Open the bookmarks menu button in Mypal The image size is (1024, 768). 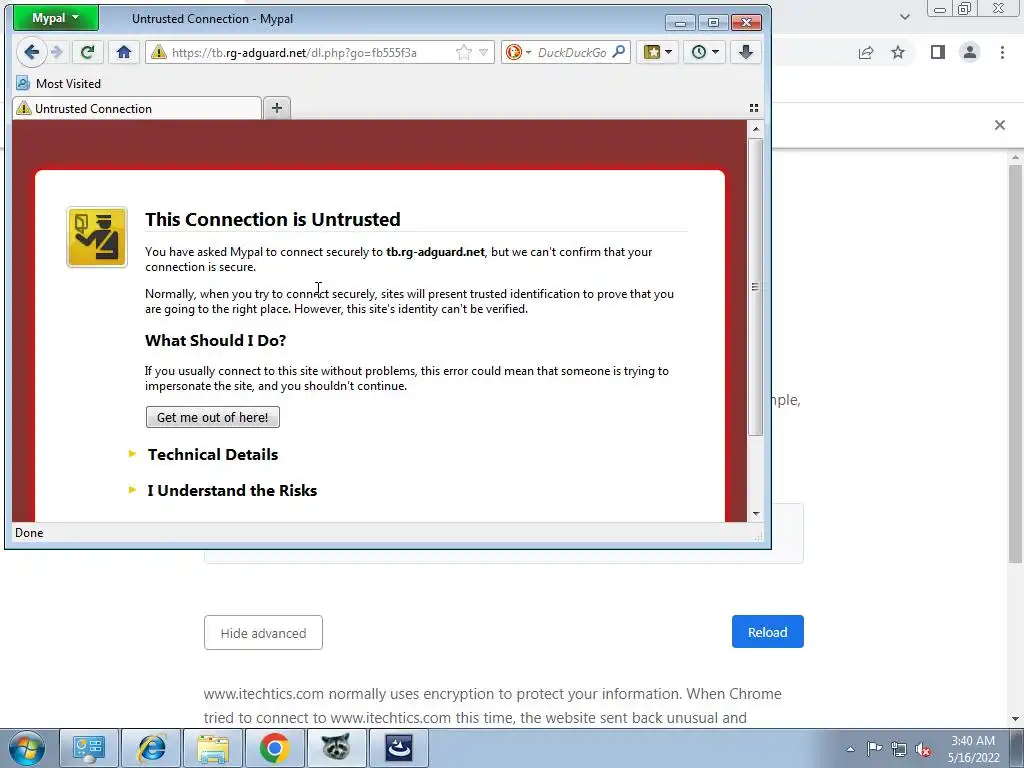[x=657, y=52]
